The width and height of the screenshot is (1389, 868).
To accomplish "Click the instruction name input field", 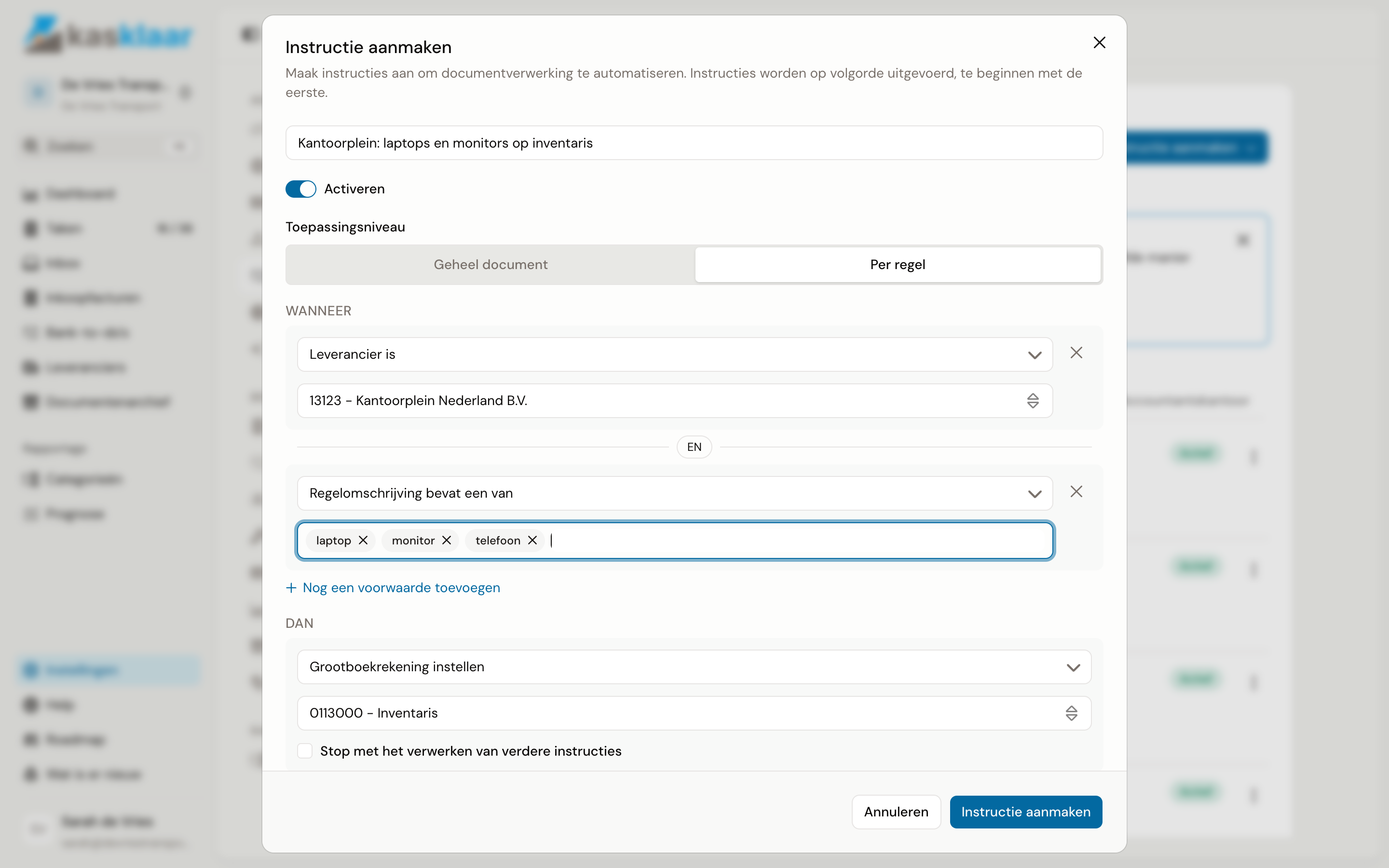I will (694, 143).
